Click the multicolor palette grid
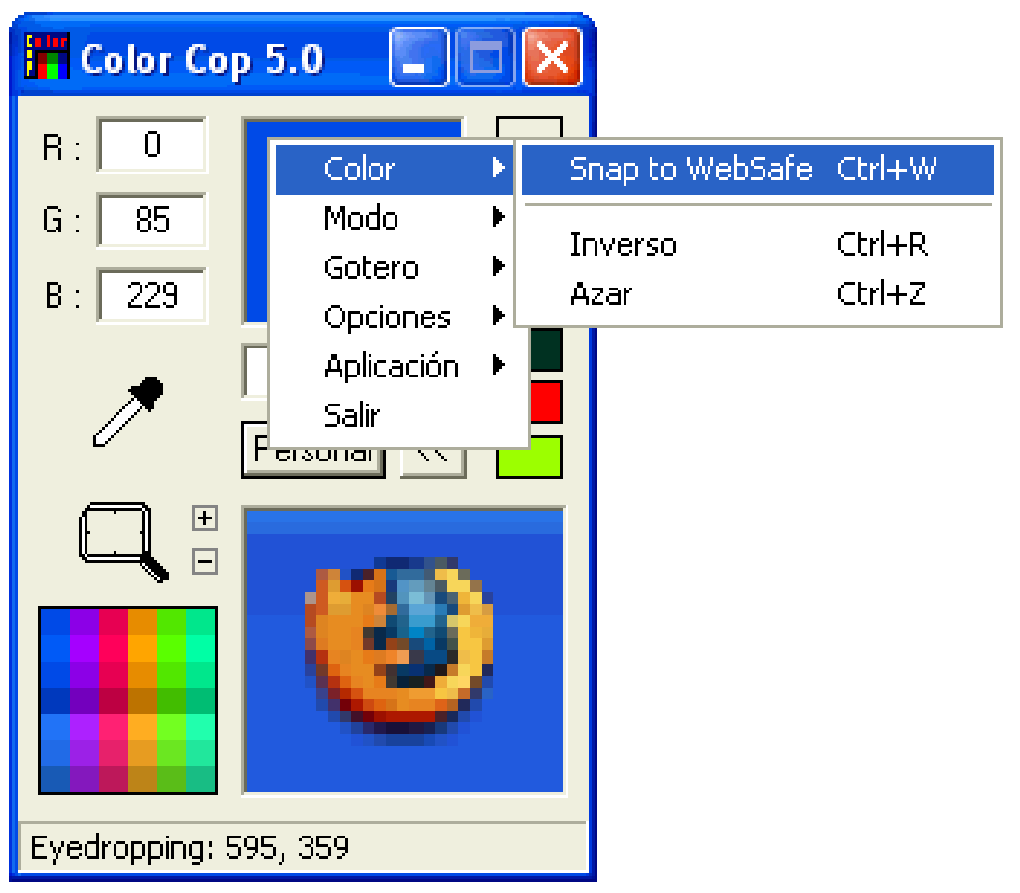Viewport: 1020px width, 893px height. click(x=128, y=700)
